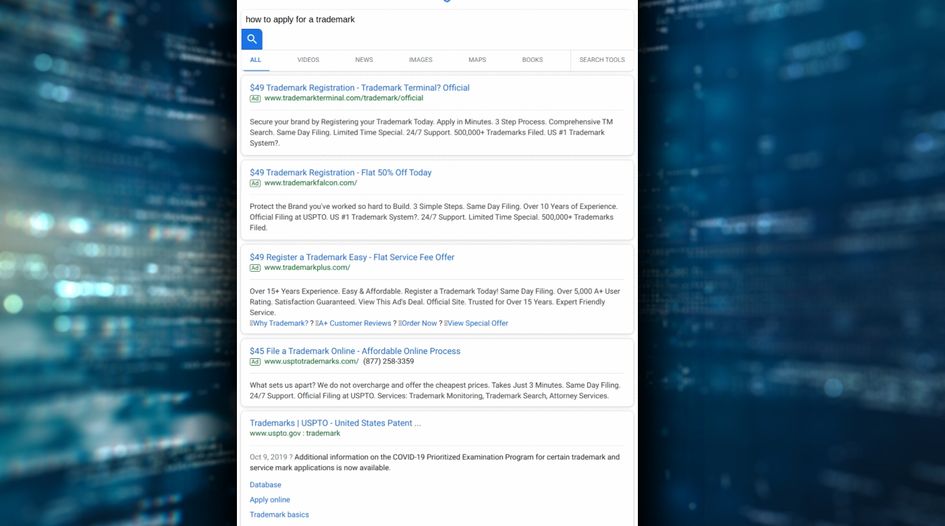Switch to the VIDEOS tab
This screenshot has height=526, width=945.
308,60
